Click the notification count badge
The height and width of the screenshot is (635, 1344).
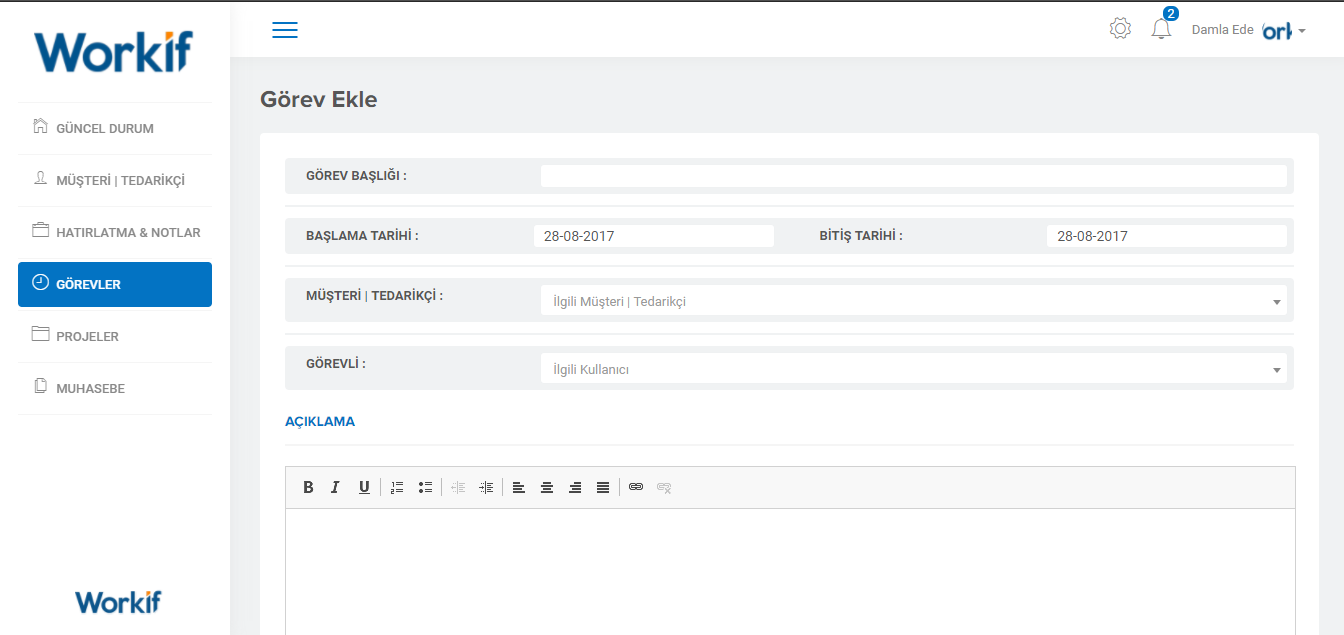tap(1171, 14)
